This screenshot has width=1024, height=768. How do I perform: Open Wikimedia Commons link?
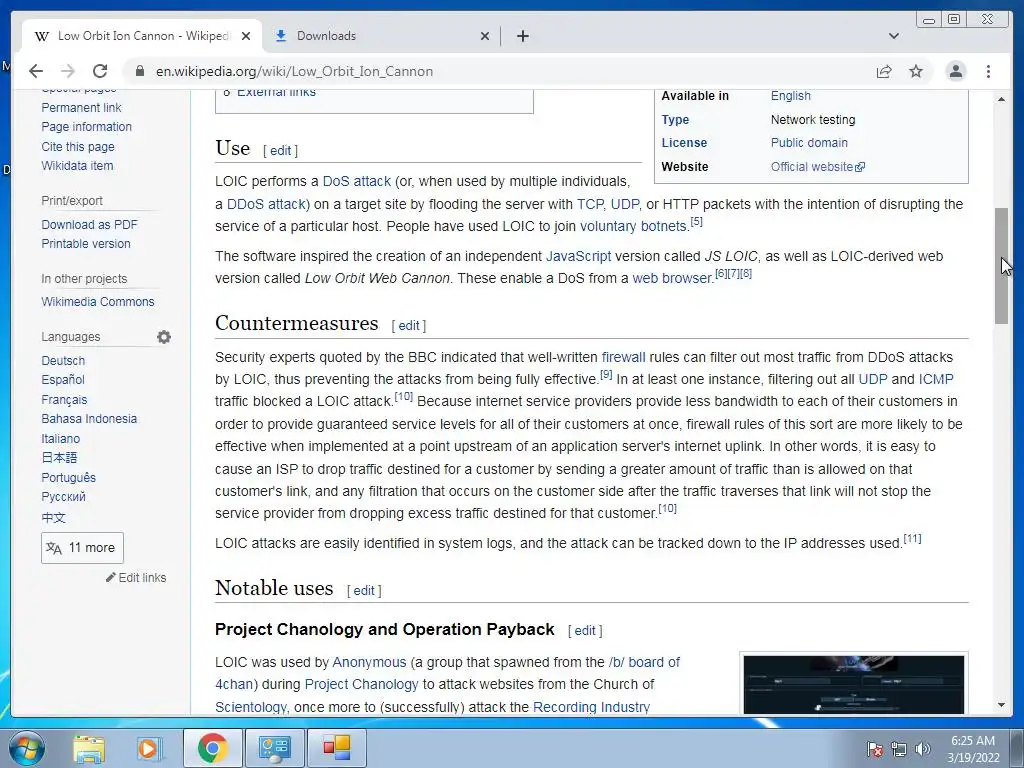(x=98, y=302)
